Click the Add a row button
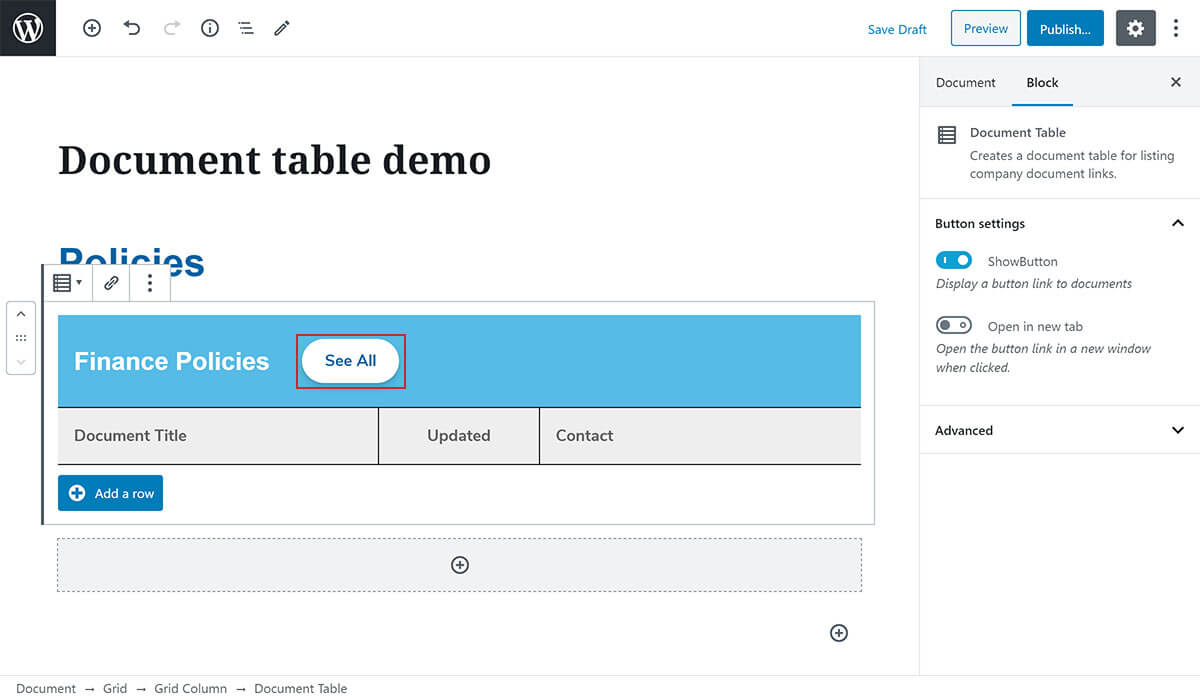This screenshot has width=1200, height=700. point(110,493)
